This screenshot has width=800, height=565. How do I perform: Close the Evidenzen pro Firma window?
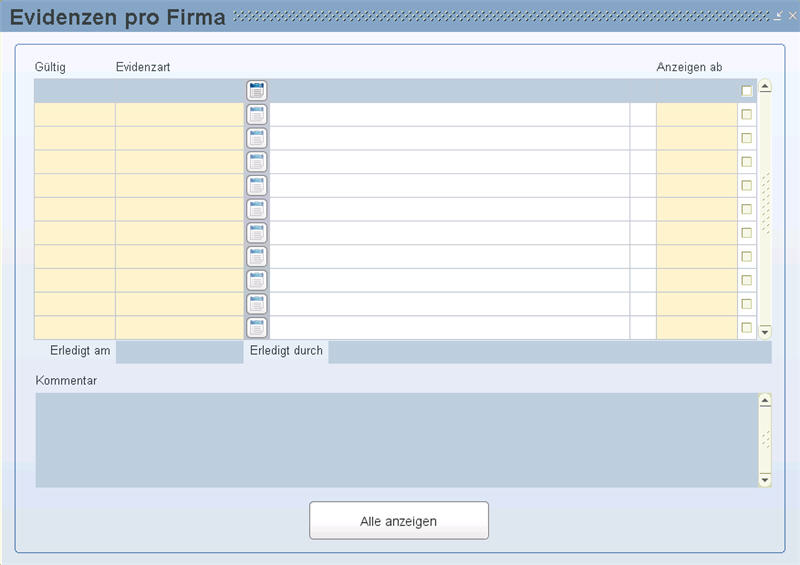click(792, 16)
